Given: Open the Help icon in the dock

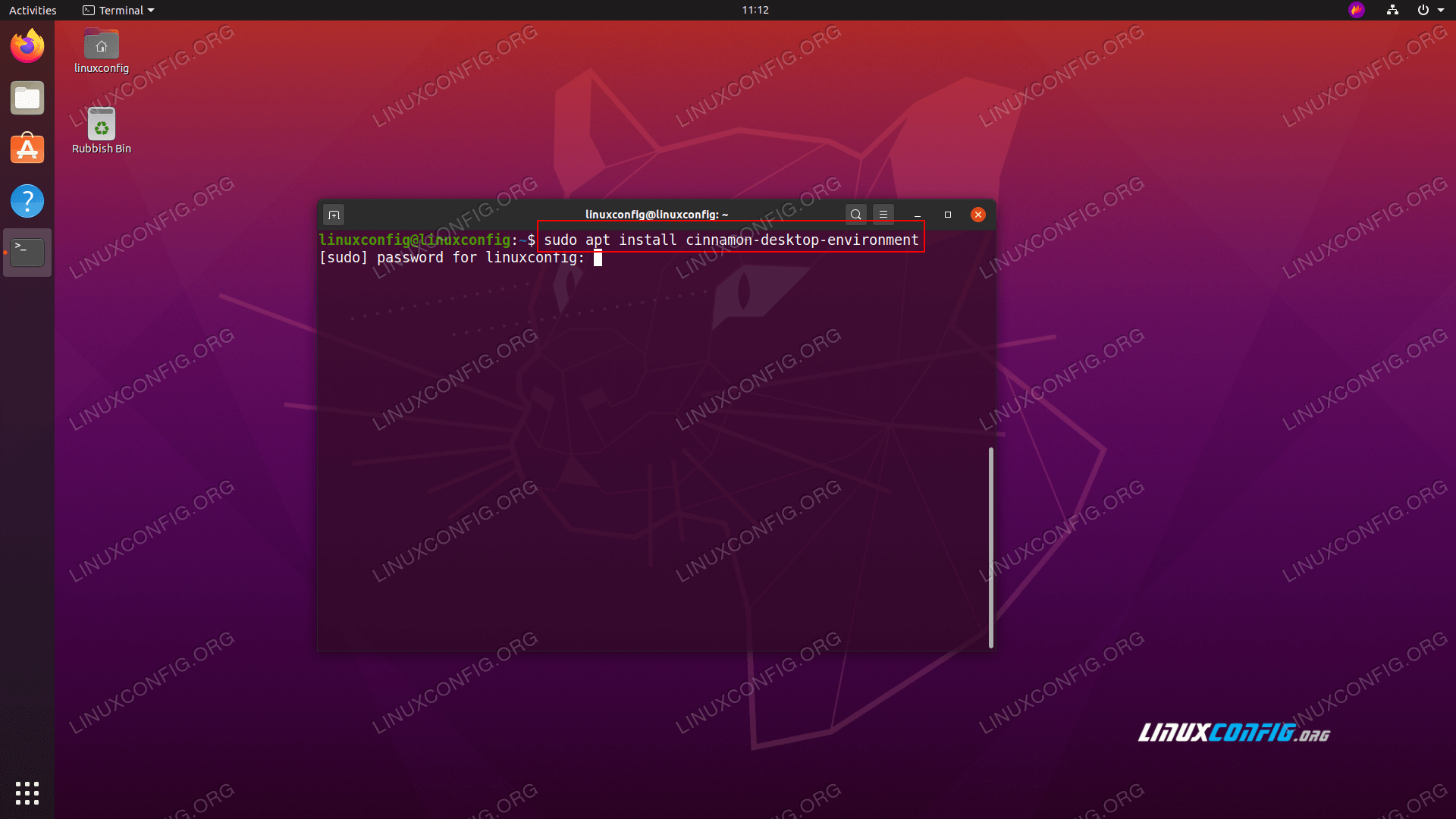Looking at the screenshot, I should [x=27, y=201].
